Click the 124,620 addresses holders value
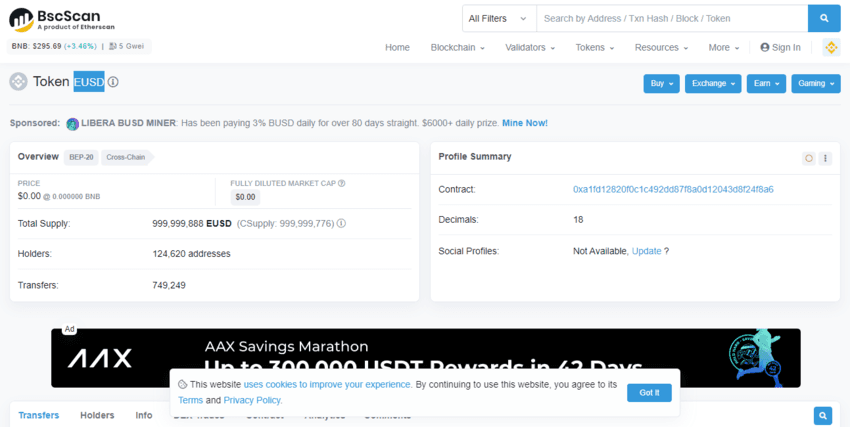The image size is (850, 427). [x=191, y=254]
